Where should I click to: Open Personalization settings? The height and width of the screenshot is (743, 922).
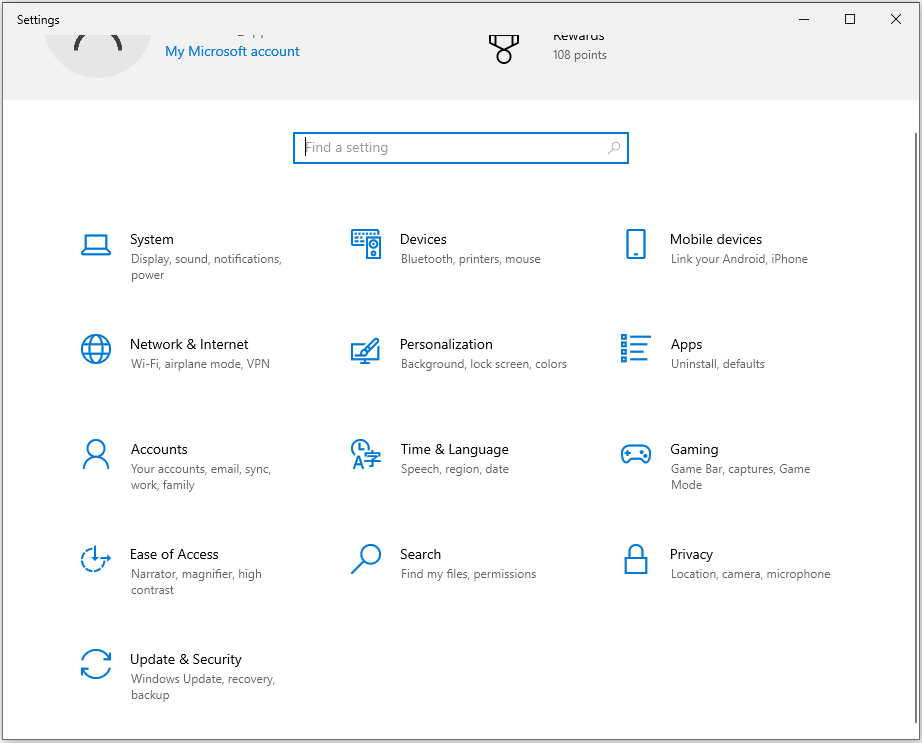point(446,344)
